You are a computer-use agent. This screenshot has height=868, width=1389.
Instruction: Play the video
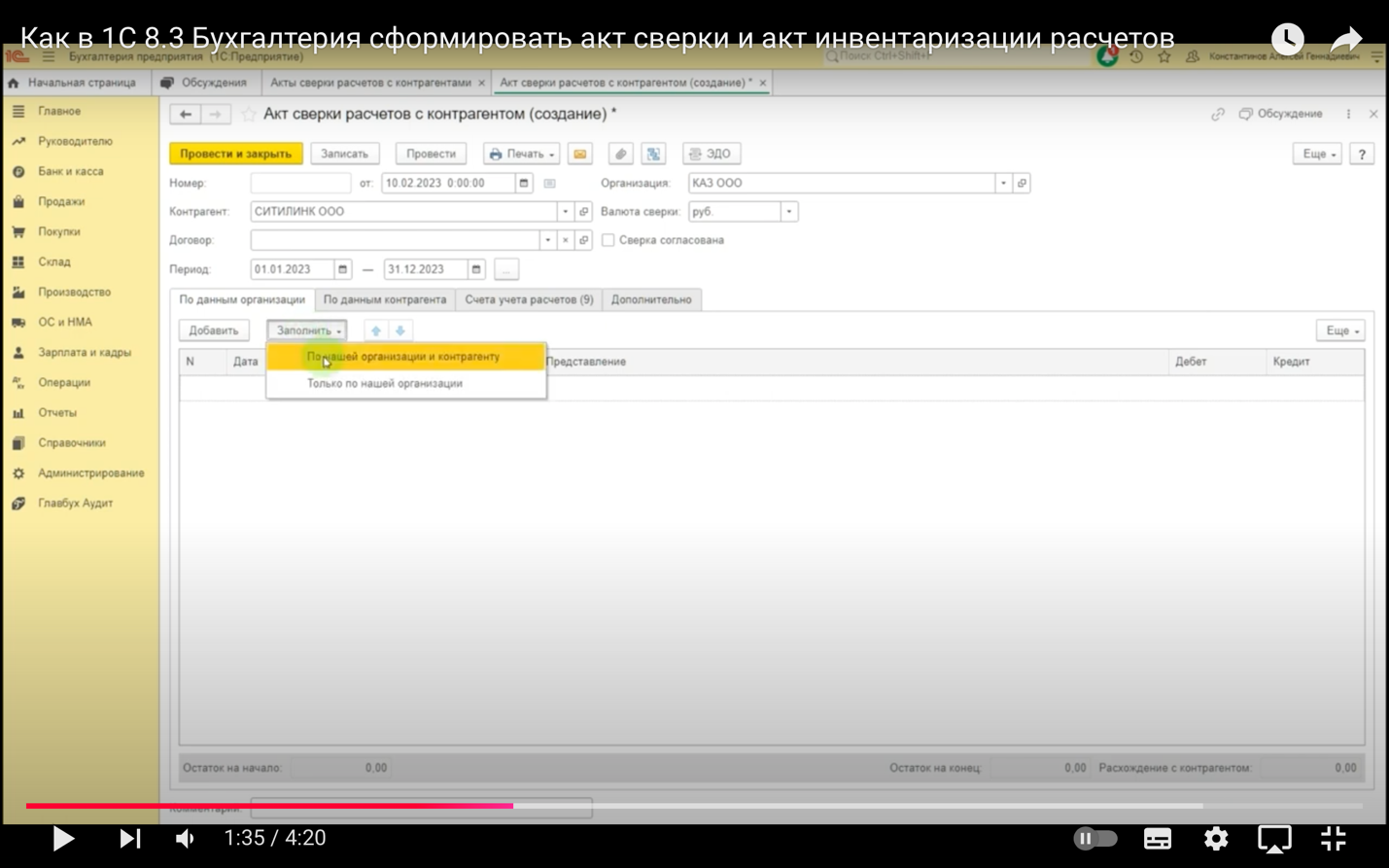(63, 838)
